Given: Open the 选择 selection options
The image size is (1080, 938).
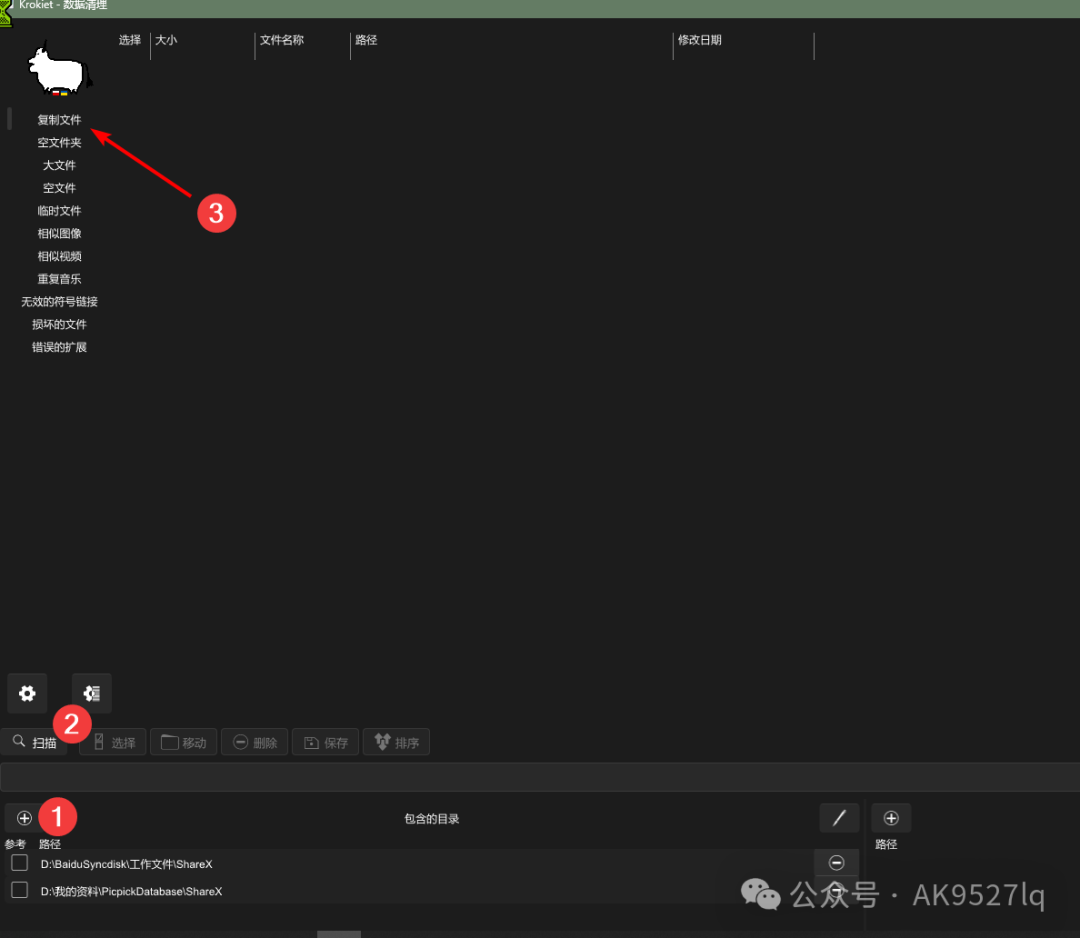Looking at the screenshot, I should [x=112, y=742].
